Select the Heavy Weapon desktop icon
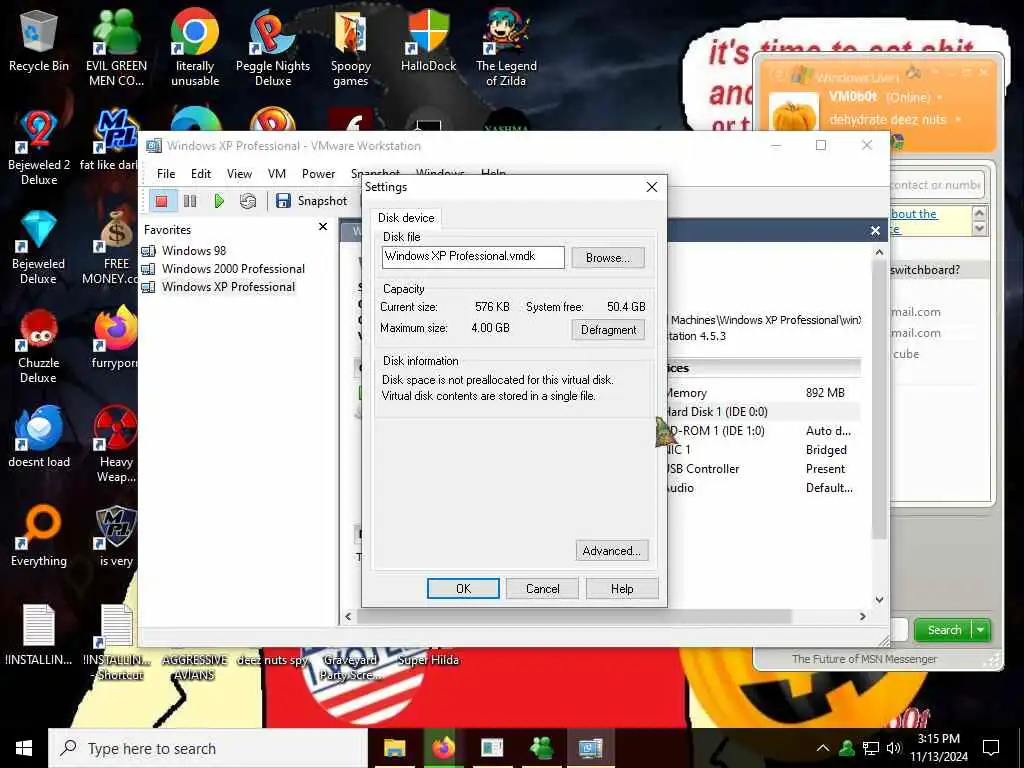The height and width of the screenshot is (768, 1024). pyautogui.click(x=116, y=445)
